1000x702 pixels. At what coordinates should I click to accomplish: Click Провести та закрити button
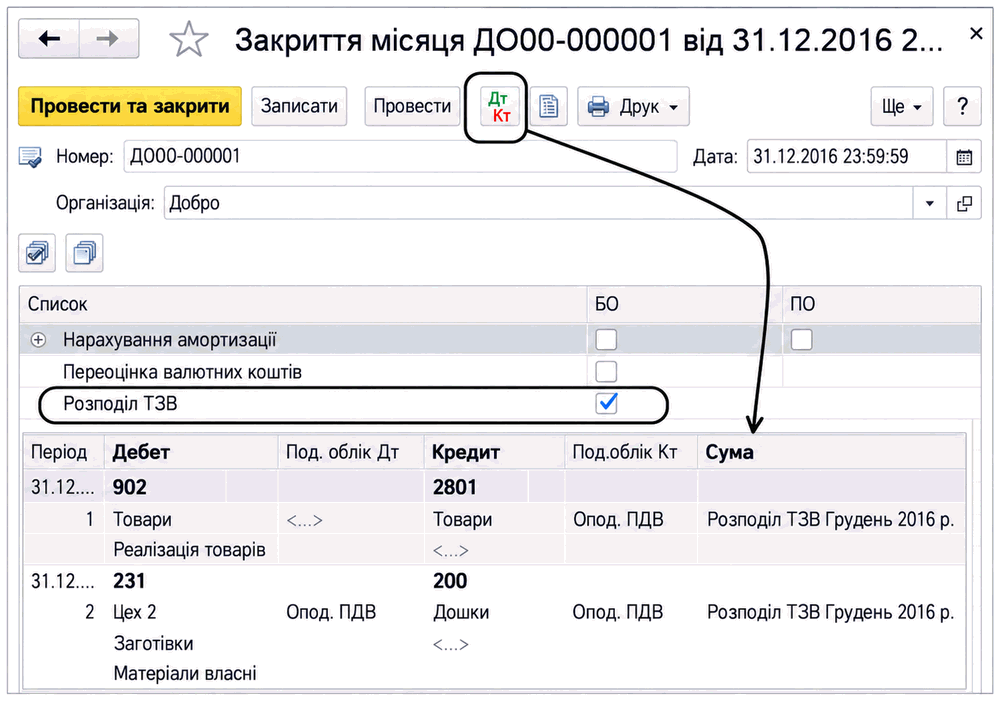coord(130,106)
